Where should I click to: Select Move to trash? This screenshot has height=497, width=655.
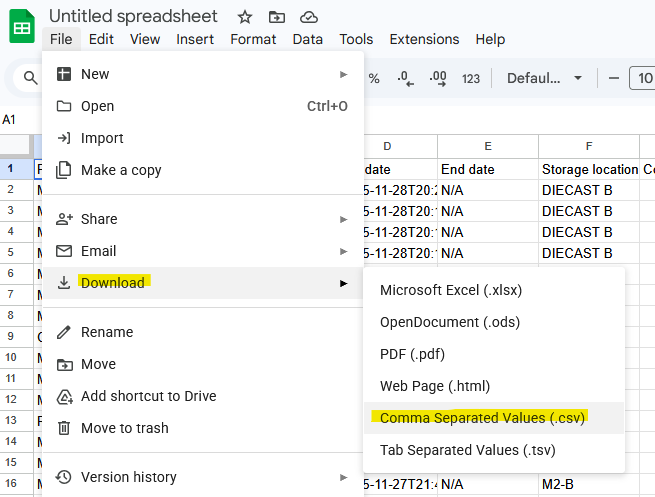(203, 428)
